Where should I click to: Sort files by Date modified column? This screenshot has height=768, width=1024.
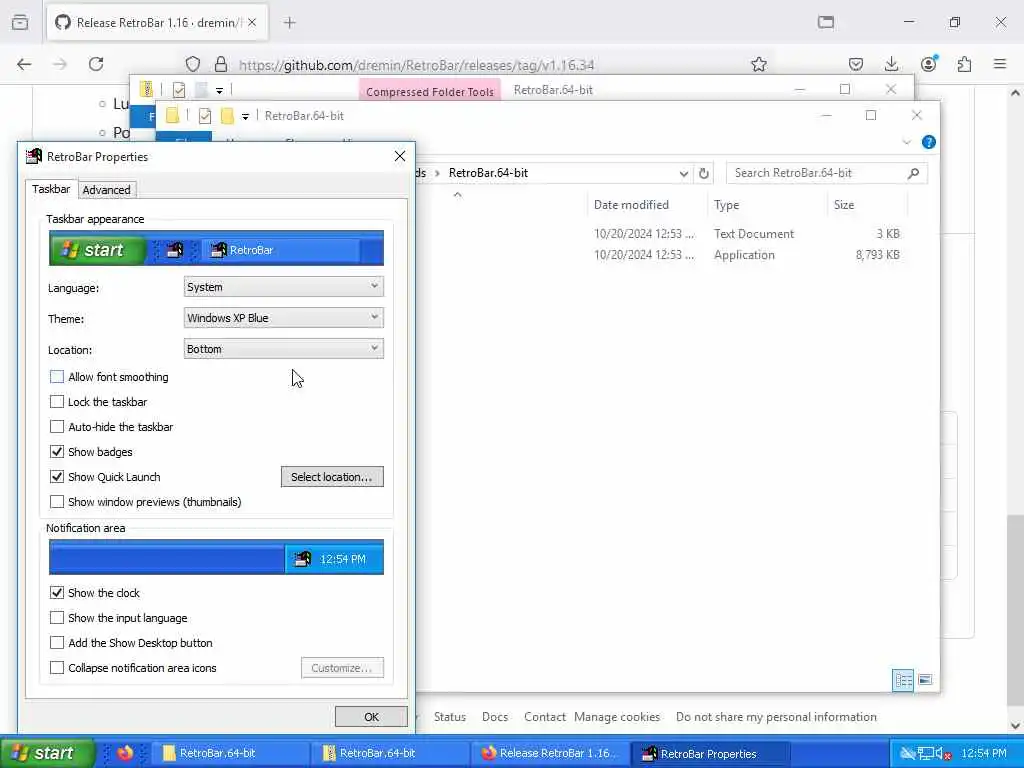pyautogui.click(x=647, y=205)
